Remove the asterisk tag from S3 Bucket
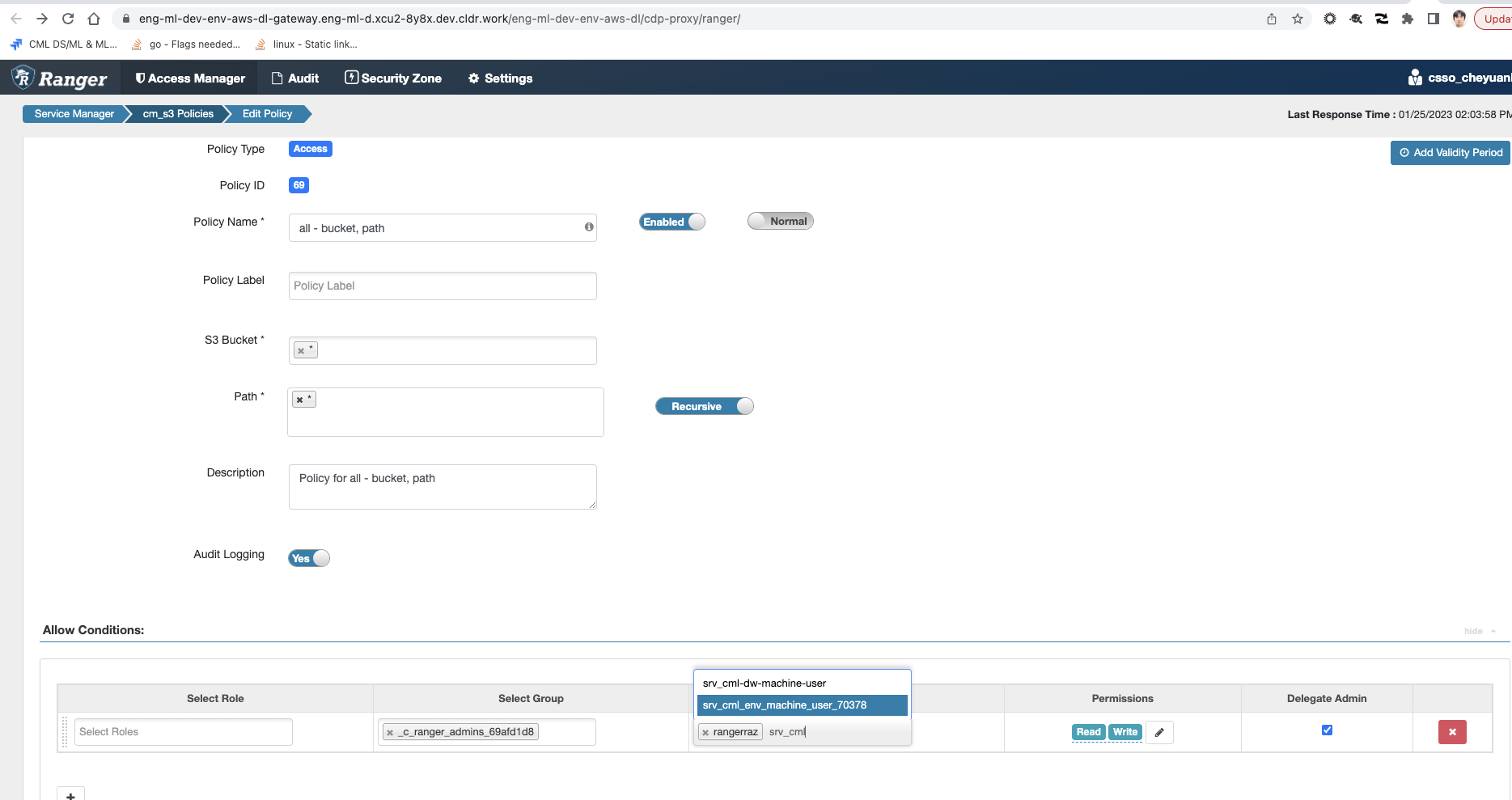1512x800 pixels. 301,351
